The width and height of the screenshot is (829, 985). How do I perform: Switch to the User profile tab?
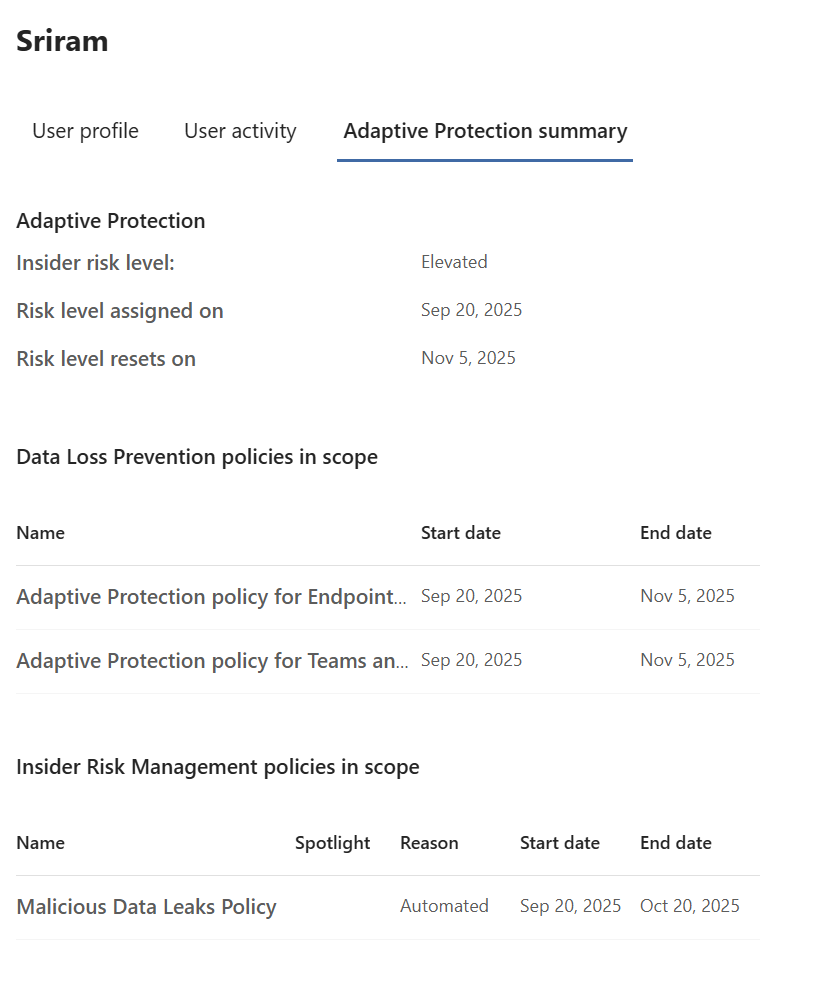coord(85,131)
